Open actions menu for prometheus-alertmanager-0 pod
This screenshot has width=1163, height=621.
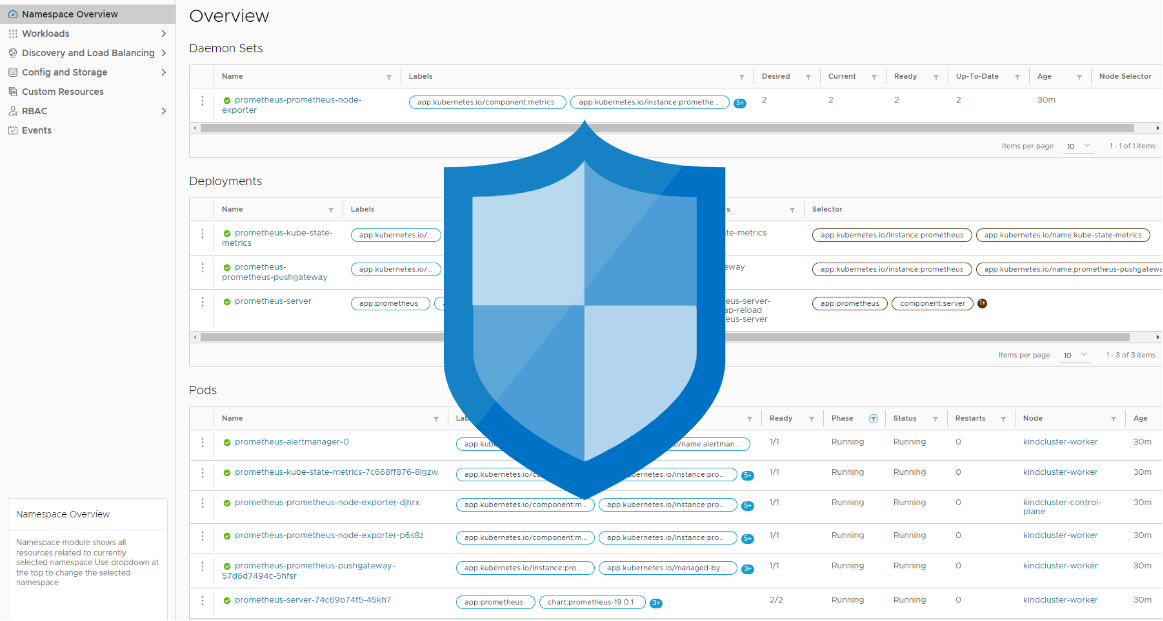(202, 442)
